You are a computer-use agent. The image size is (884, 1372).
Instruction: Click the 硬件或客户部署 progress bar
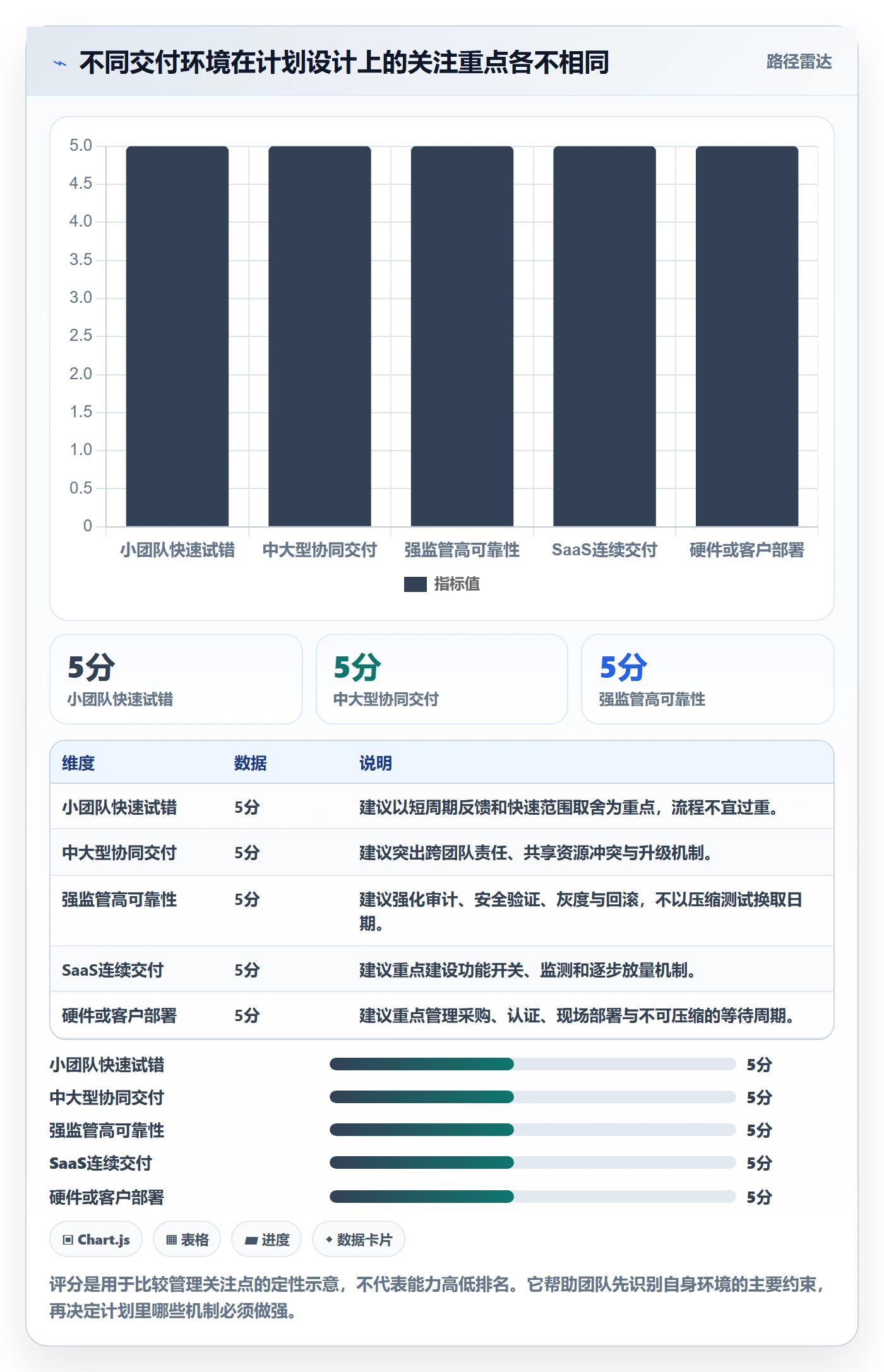[533, 1197]
